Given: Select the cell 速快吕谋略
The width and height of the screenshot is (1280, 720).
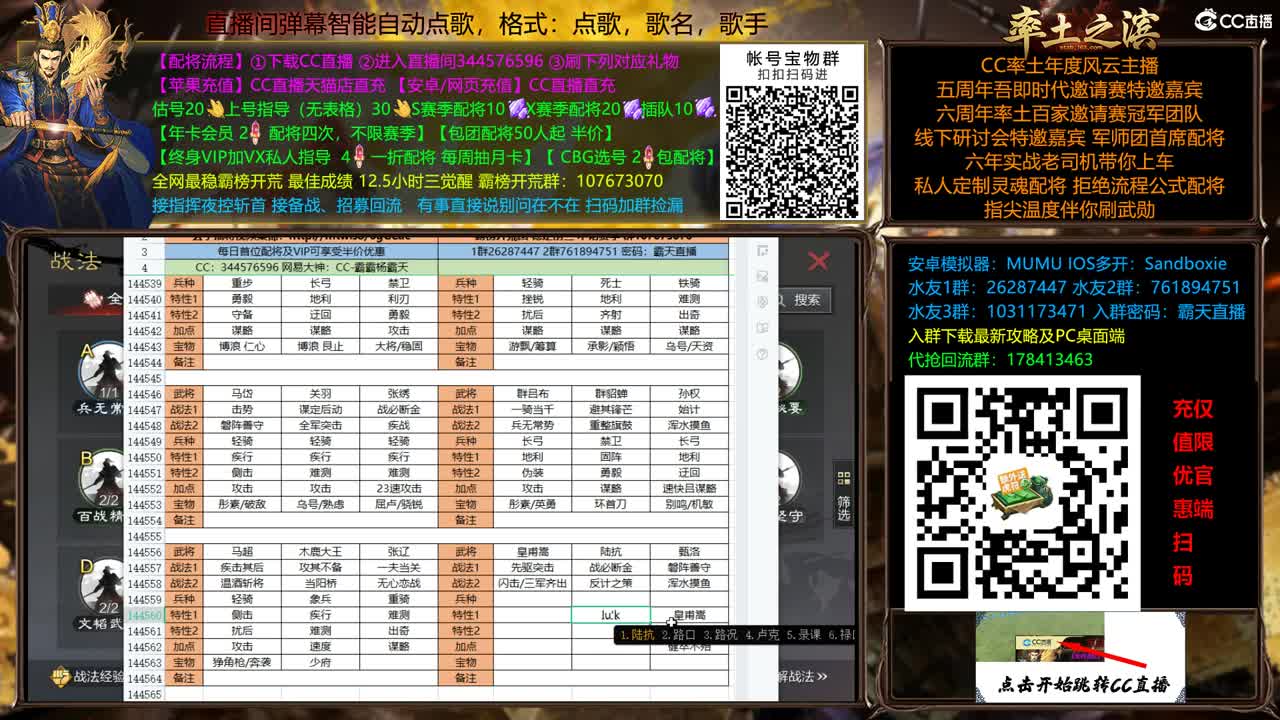Looking at the screenshot, I should 689,488.
